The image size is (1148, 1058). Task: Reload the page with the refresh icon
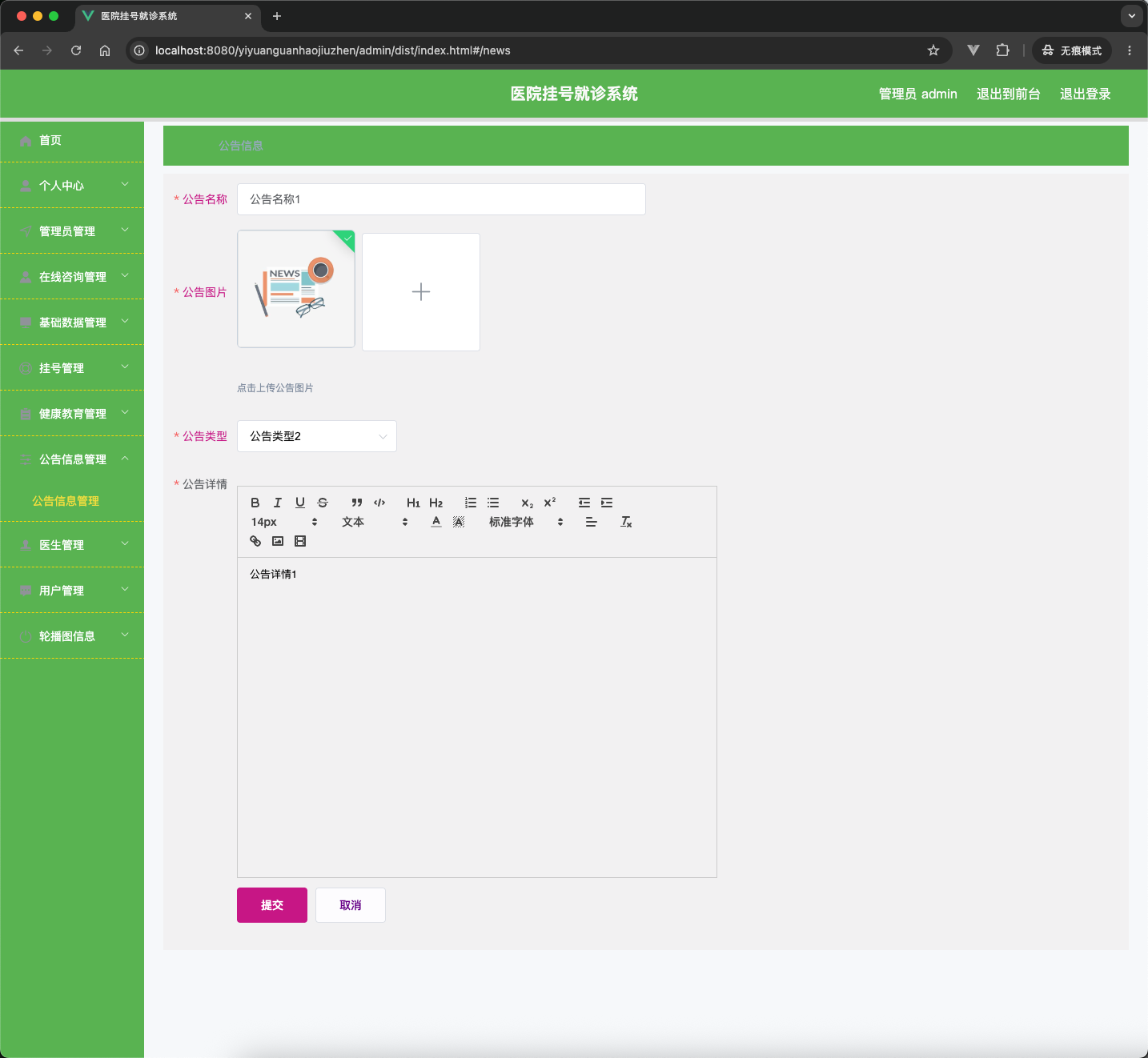[x=76, y=50]
